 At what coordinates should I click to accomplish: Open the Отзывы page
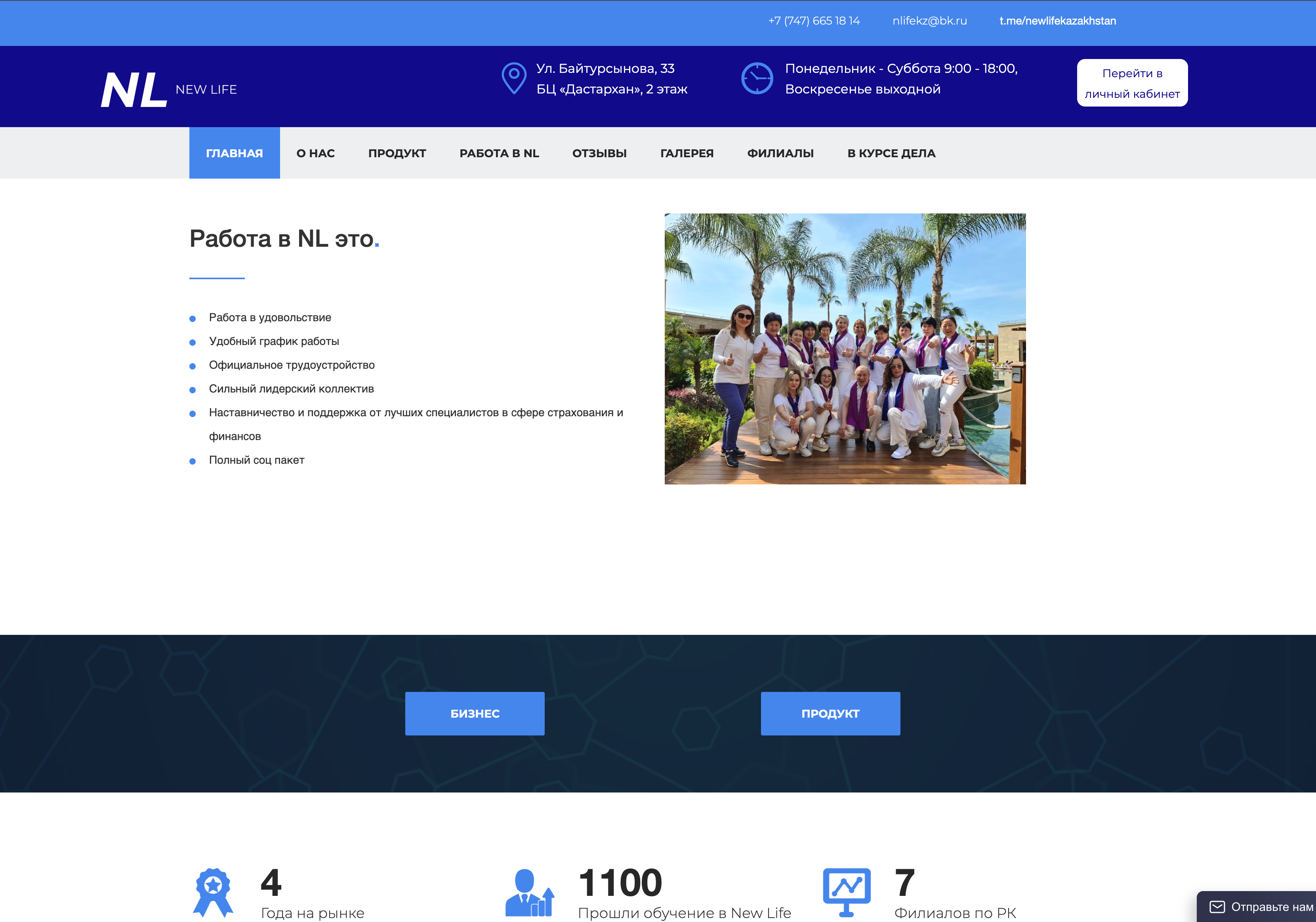click(x=599, y=153)
